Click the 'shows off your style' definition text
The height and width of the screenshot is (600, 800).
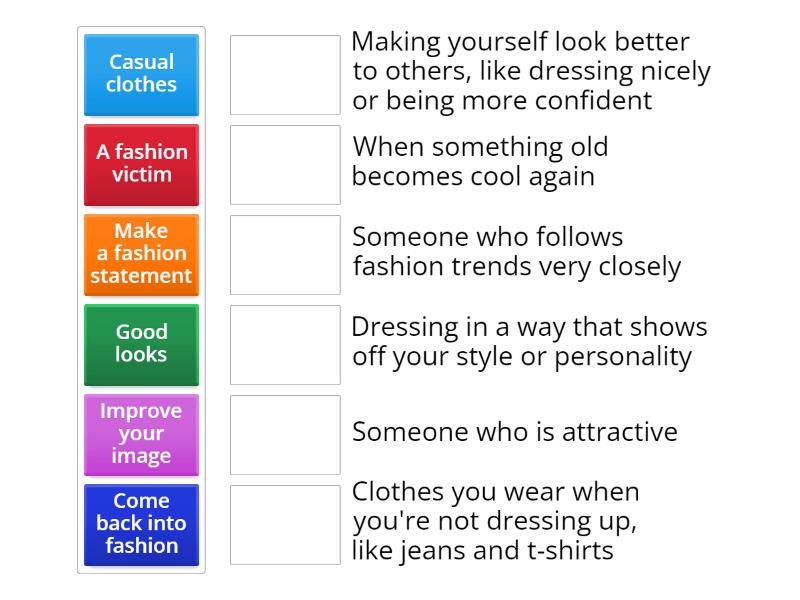pos(529,342)
